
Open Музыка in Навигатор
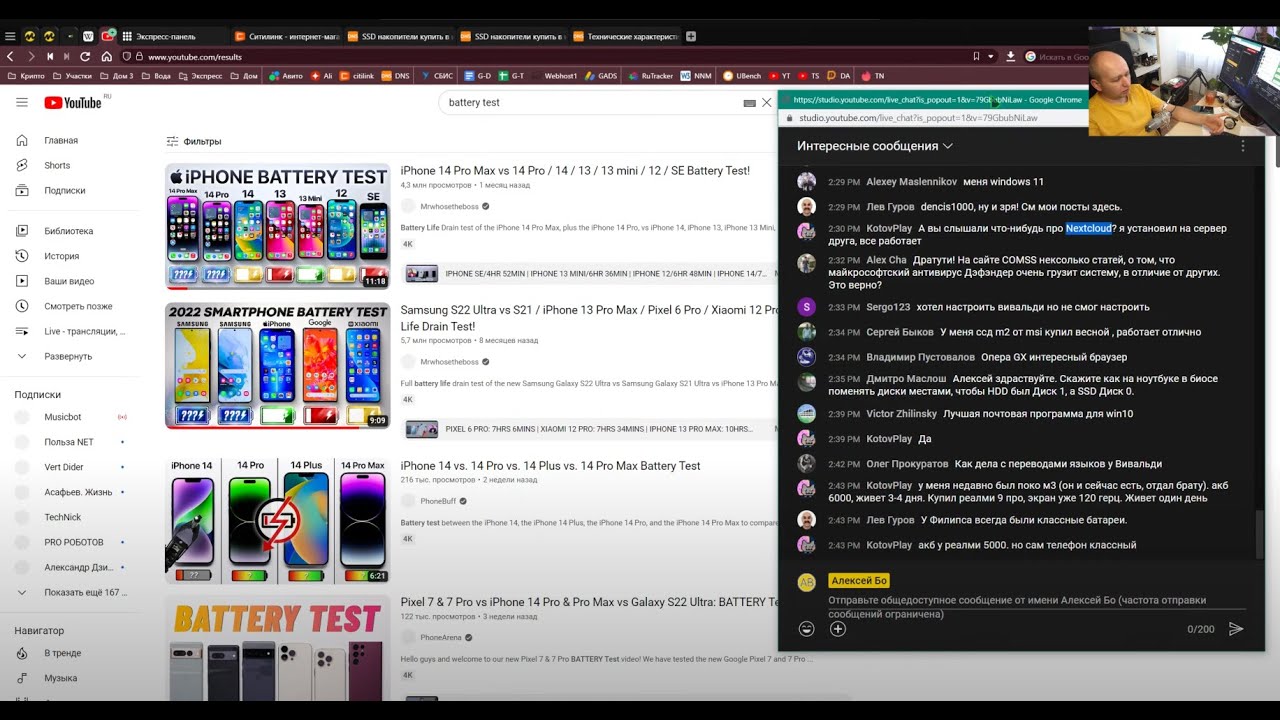click(61, 678)
